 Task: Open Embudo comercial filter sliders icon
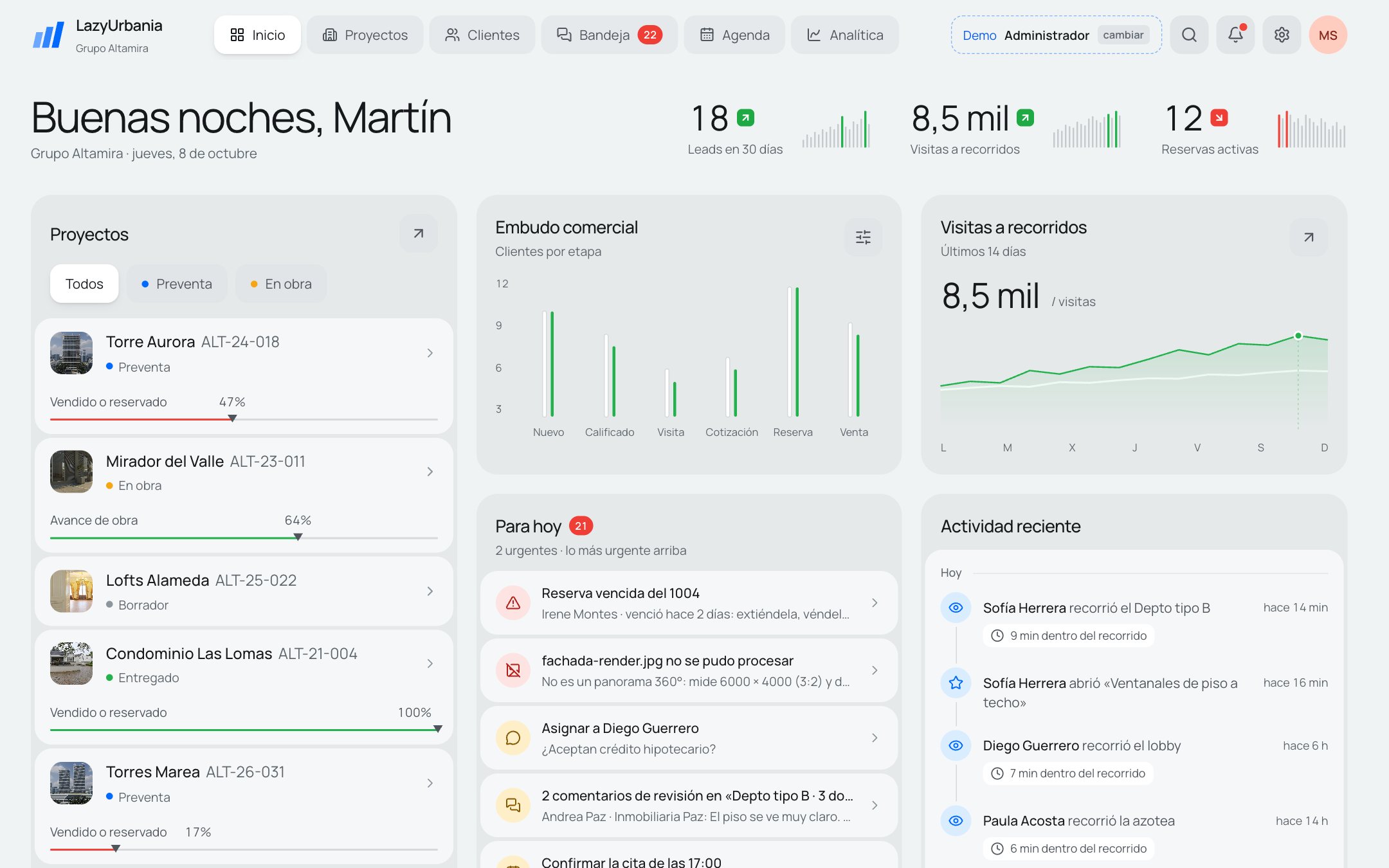[863, 237]
